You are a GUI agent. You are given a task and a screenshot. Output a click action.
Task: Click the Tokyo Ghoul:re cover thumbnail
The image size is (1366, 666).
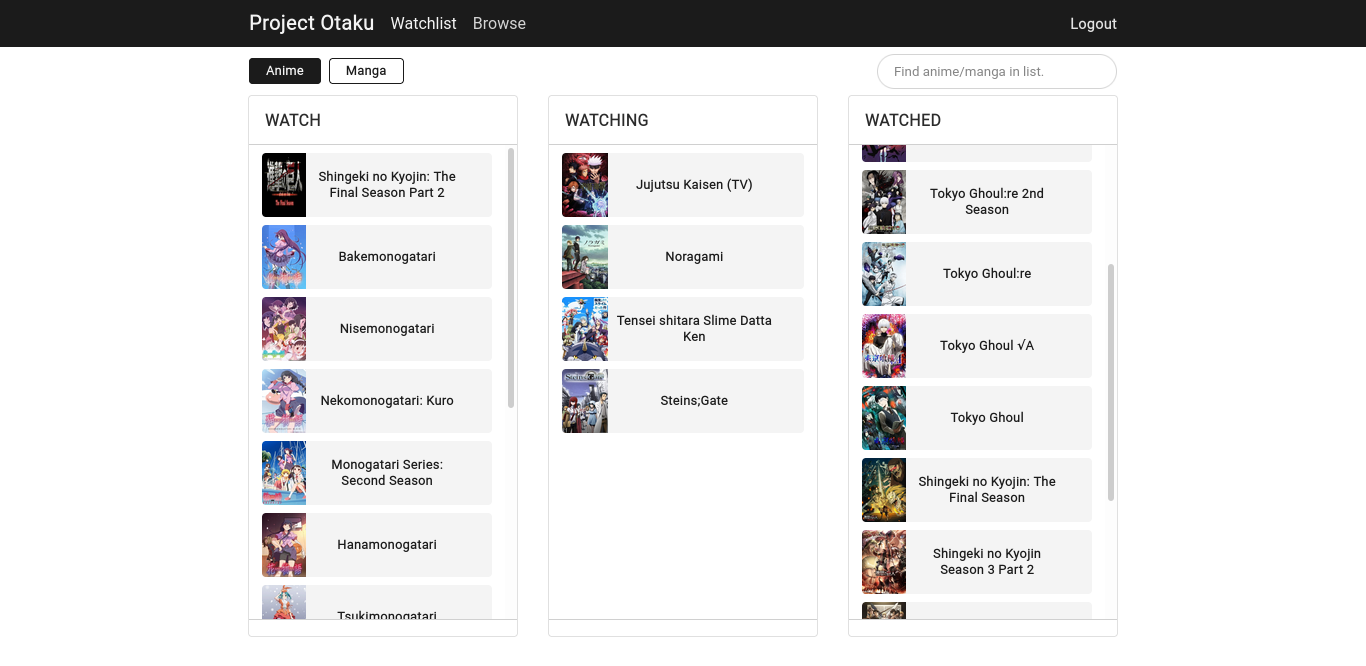coord(884,274)
